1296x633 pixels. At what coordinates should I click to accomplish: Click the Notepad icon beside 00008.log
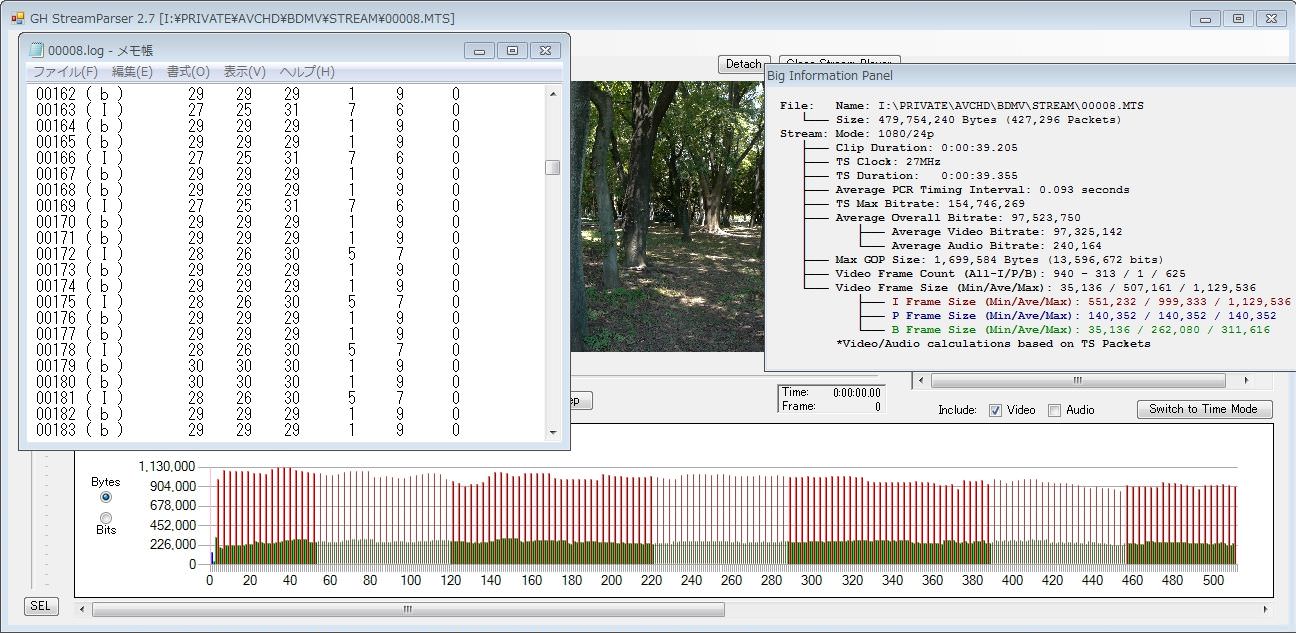[x=37, y=50]
